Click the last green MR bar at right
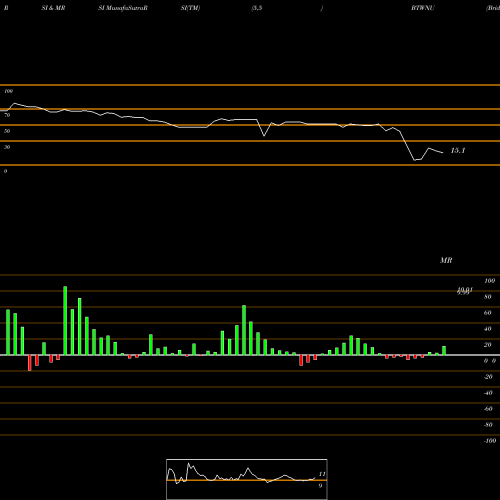 pyautogui.click(x=444, y=351)
